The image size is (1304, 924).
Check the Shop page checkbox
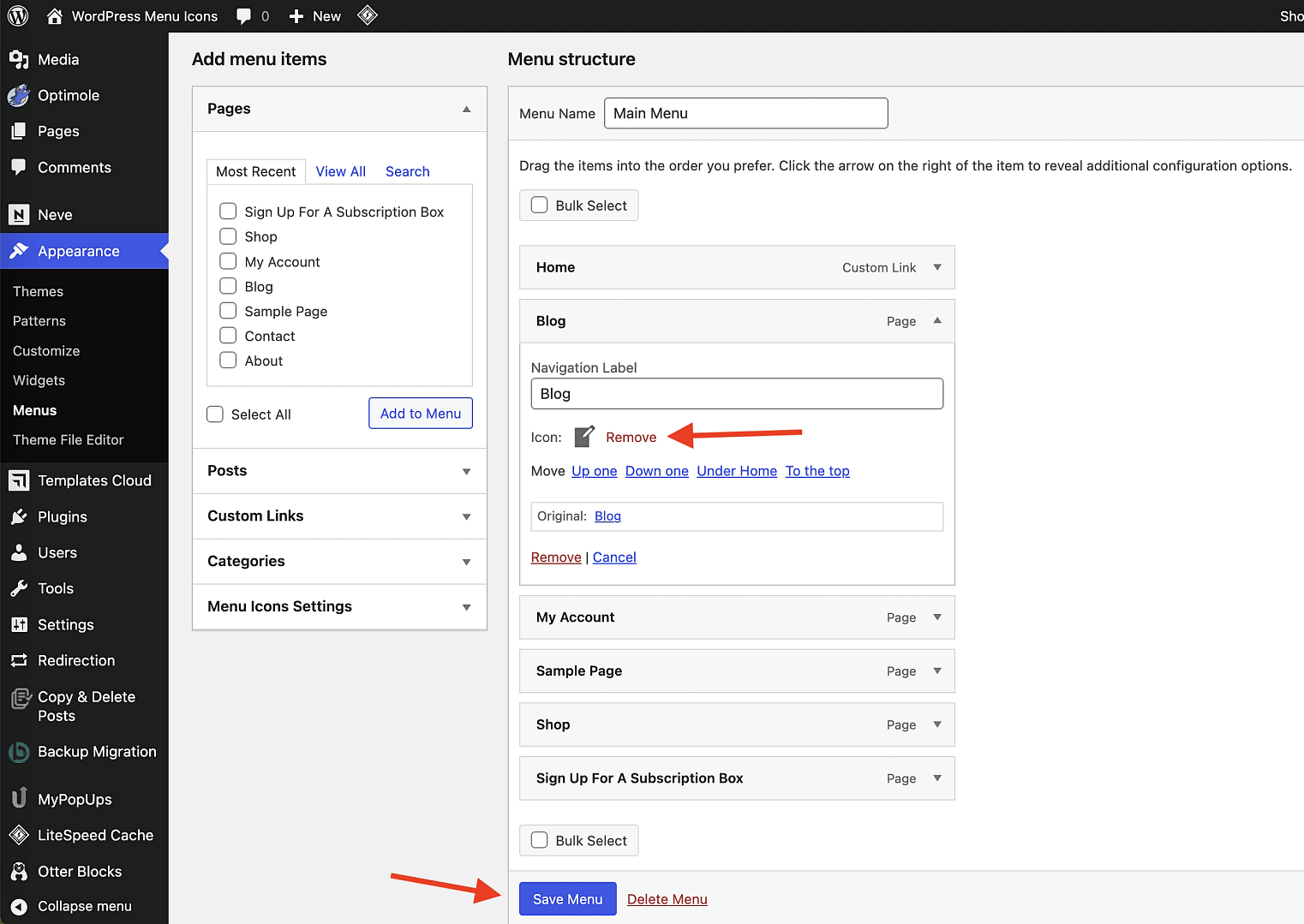click(228, 236)
